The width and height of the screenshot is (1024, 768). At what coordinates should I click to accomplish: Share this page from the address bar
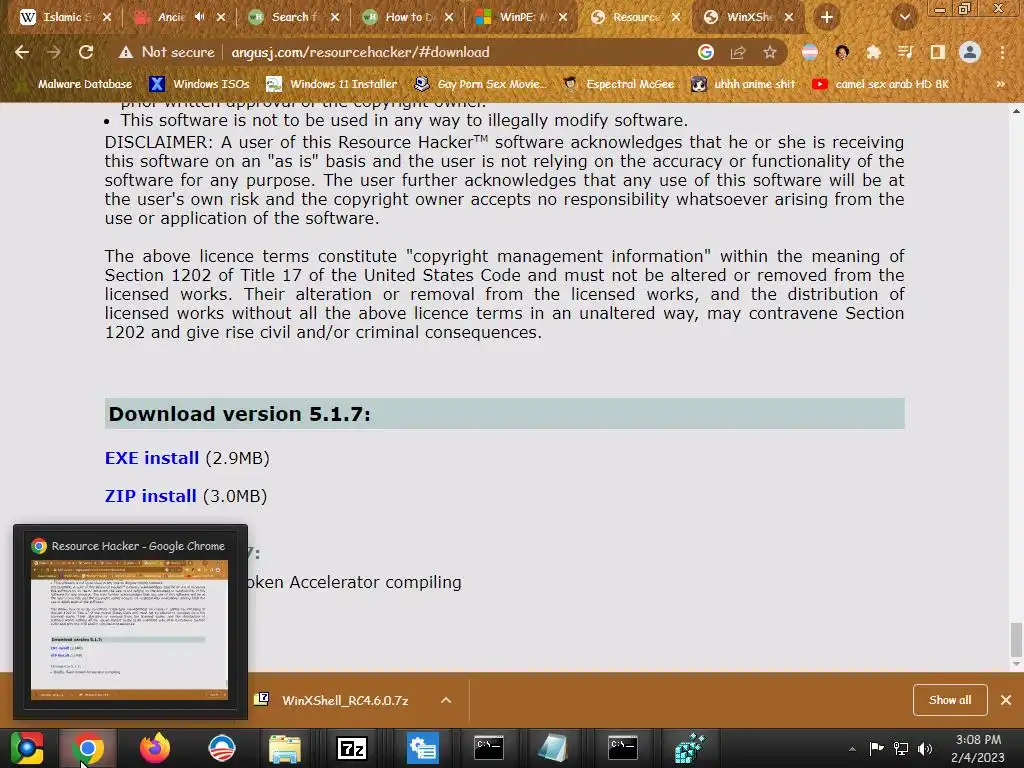pyautogui.click(x=738, y=52)
